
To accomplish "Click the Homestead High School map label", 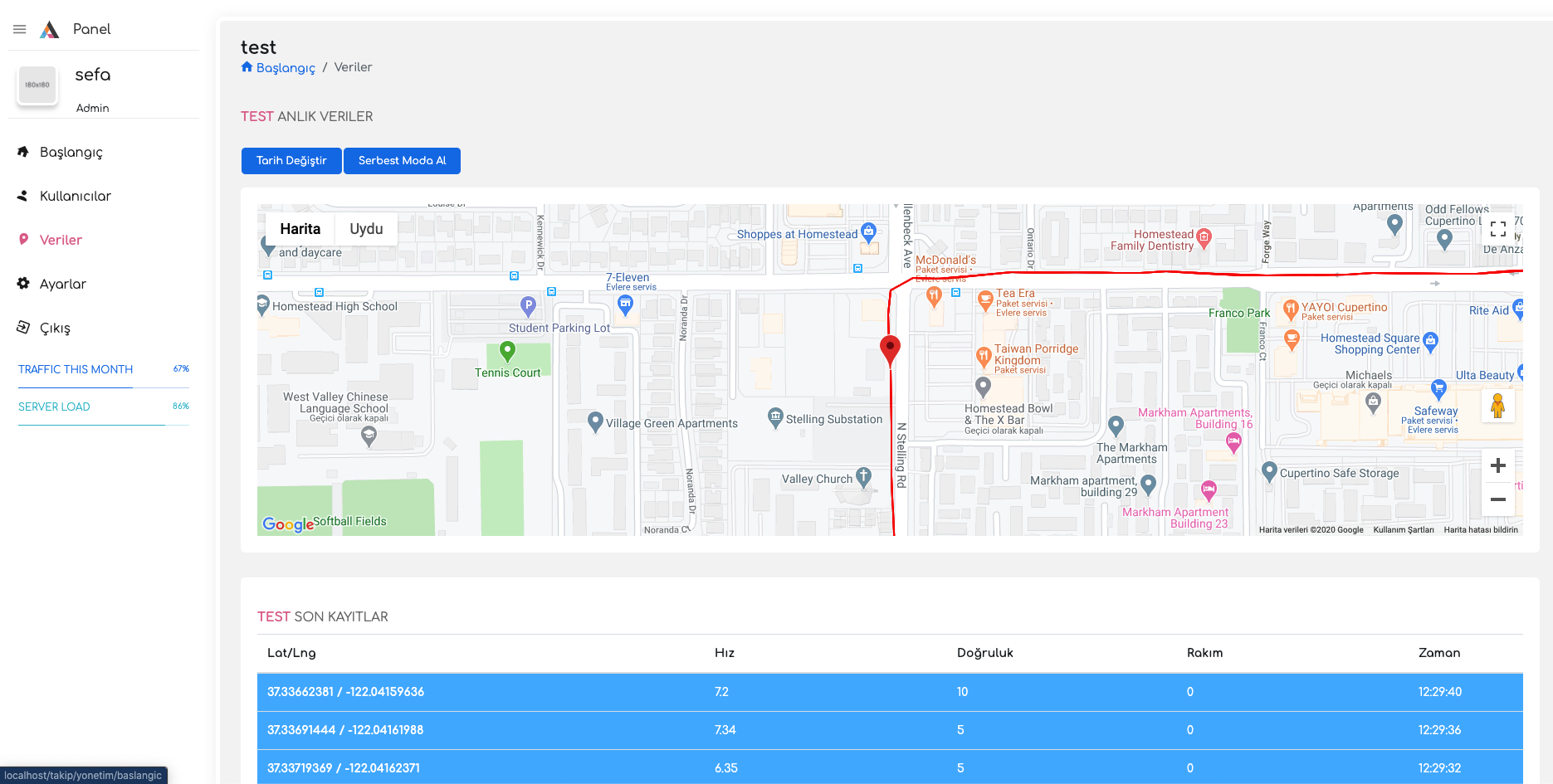I will 335,307.
